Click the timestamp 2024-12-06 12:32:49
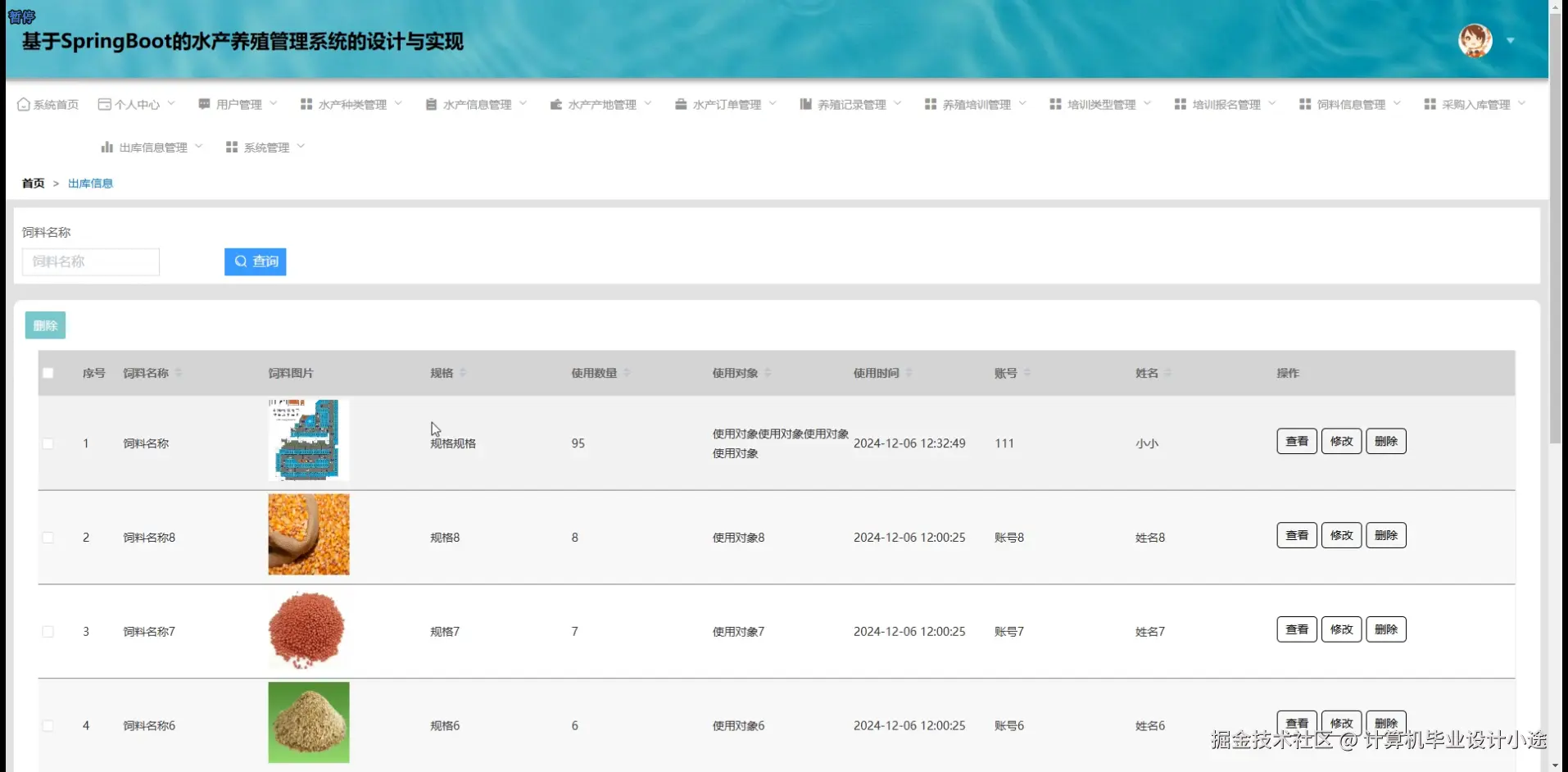Viewport: 1568px width, 772px height. click(x=909, y=443)
